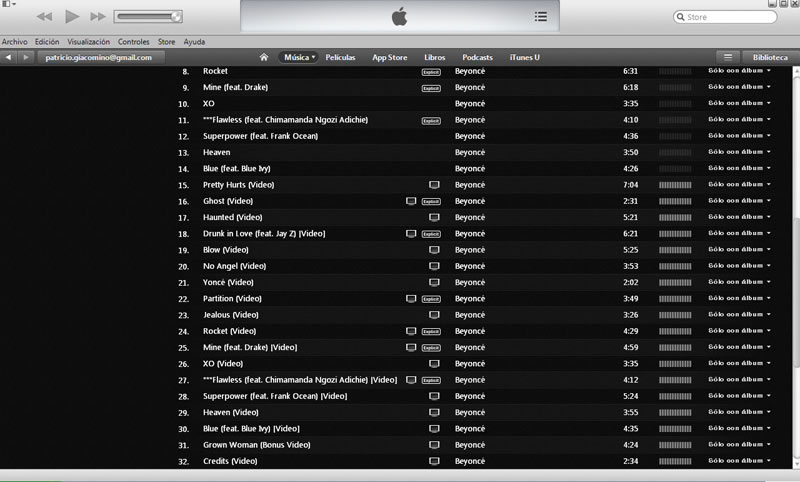
Task: Open the patricio.giacomino@gmail.com account menu
Action: pos(100,57)
